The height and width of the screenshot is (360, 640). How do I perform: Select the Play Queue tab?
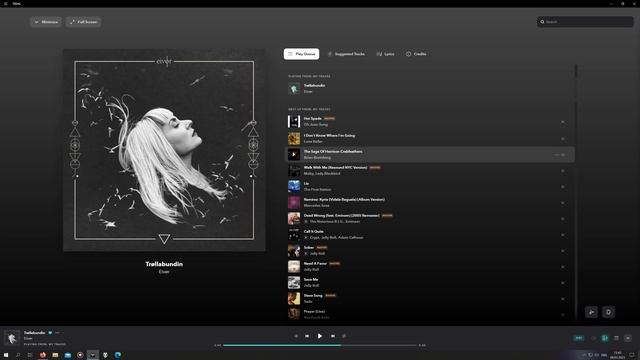301,54
